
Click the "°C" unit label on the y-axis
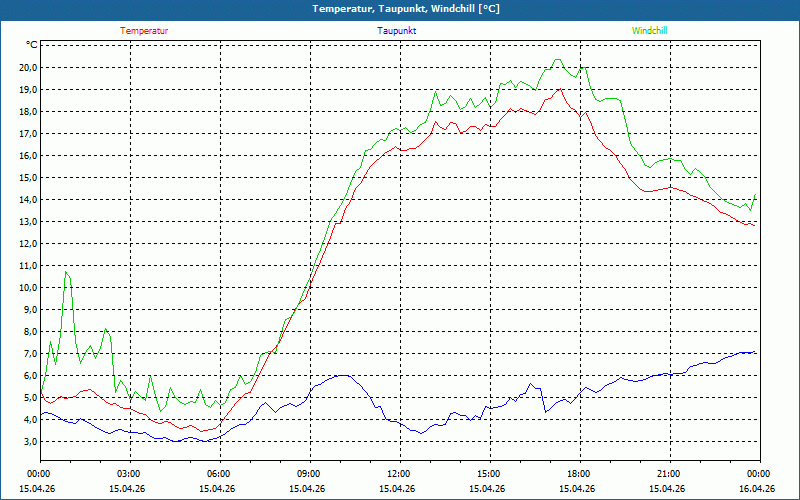[32, 45]
